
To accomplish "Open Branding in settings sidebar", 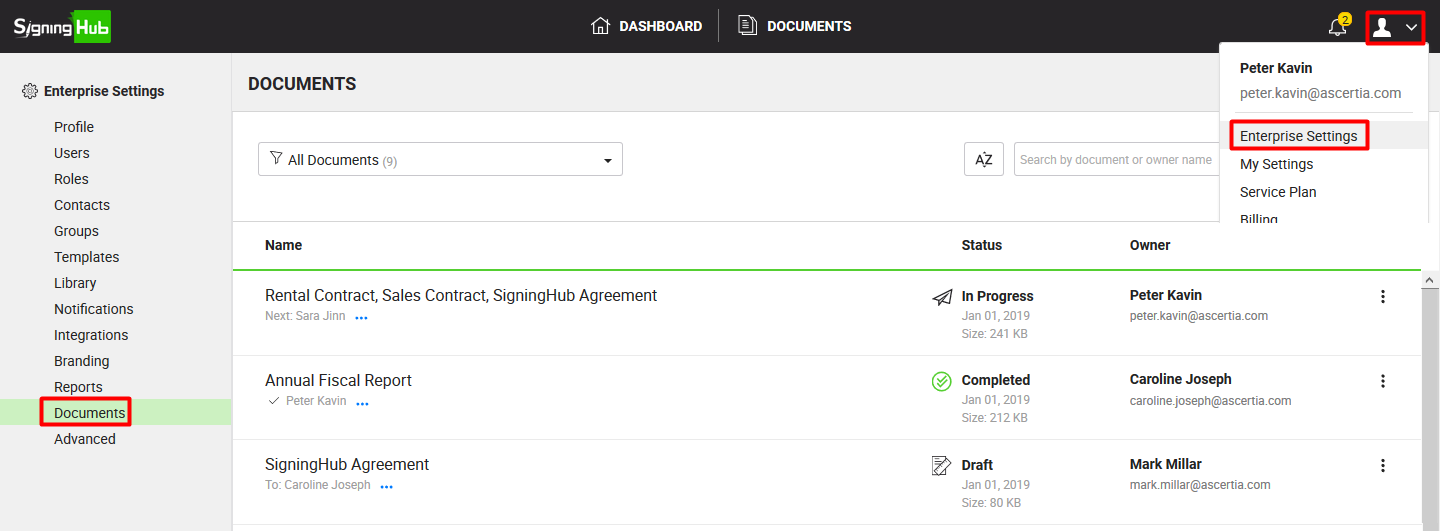I will pos(82,361).
